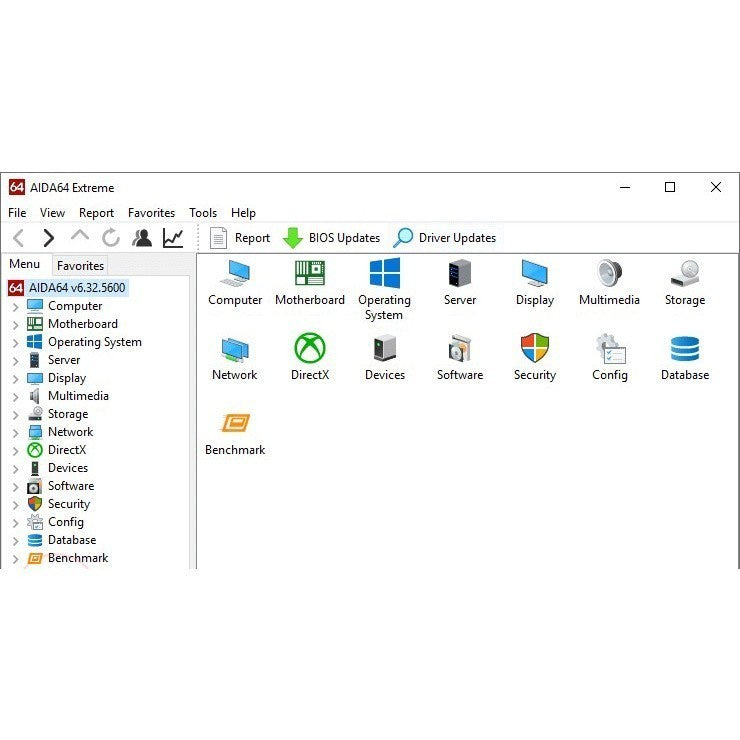
Task: Go back with the left arrow toolbar icon
Action: coord(18,238)
